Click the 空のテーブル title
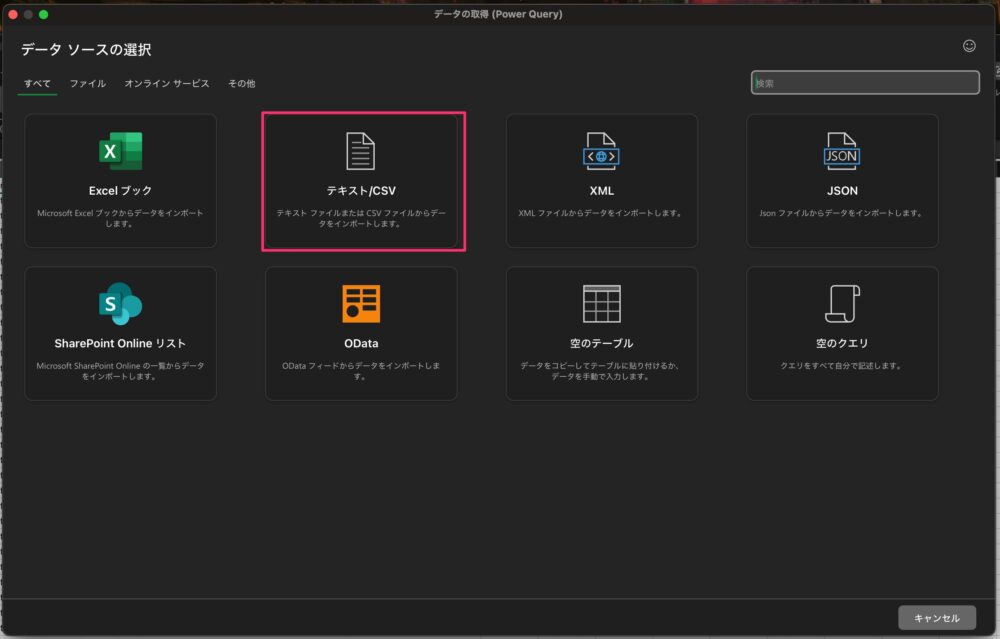 601,343
